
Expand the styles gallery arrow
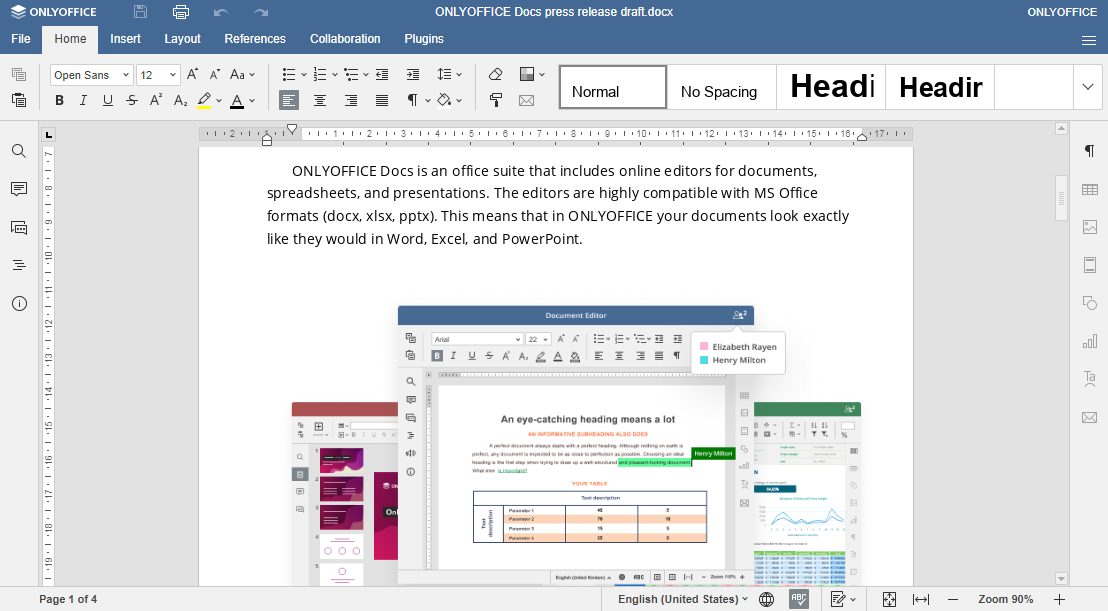[x=1088, y=87]
